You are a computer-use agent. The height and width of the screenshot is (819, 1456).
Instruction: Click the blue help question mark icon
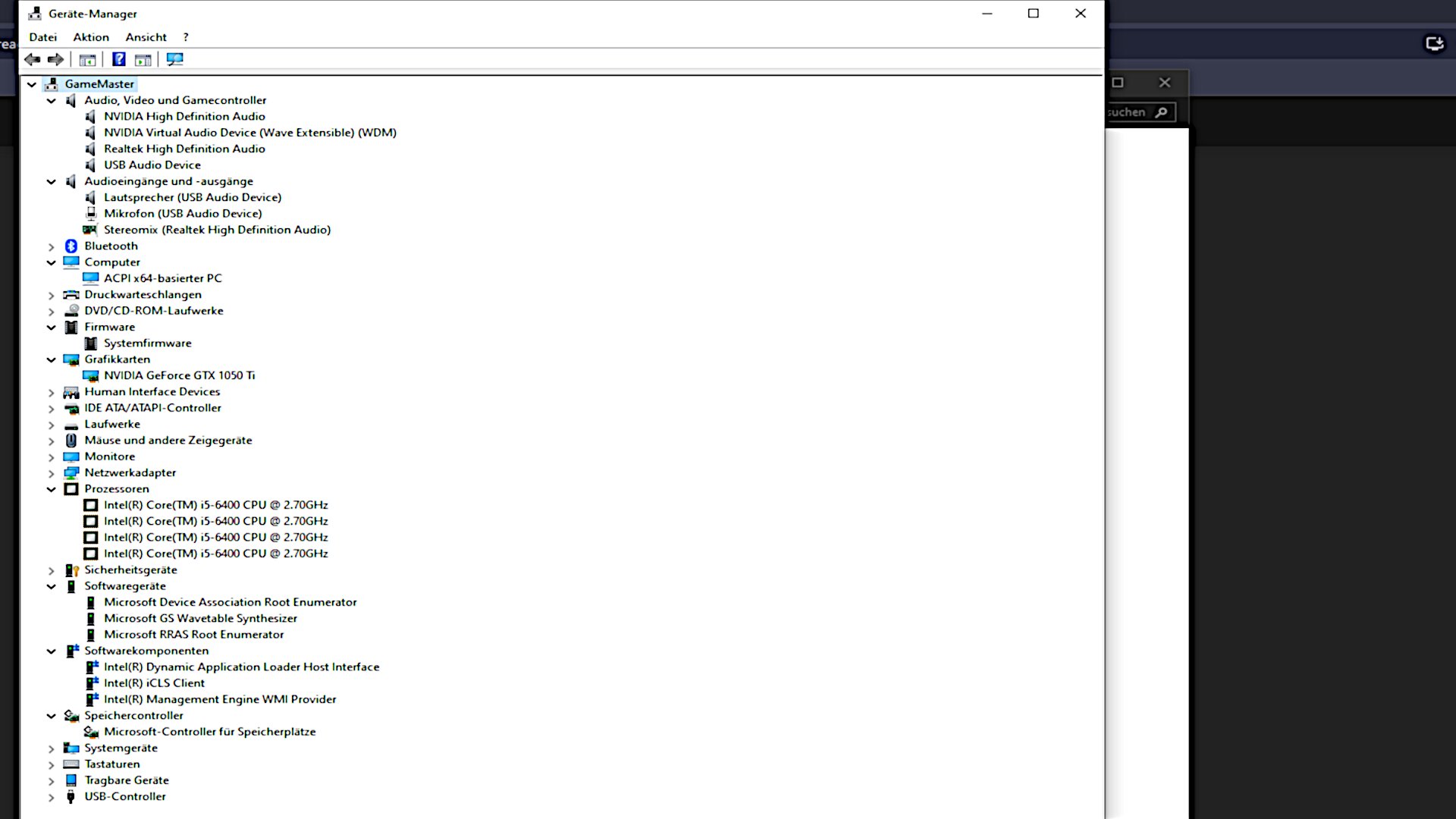pyautogui.click(x=119, y=59)
